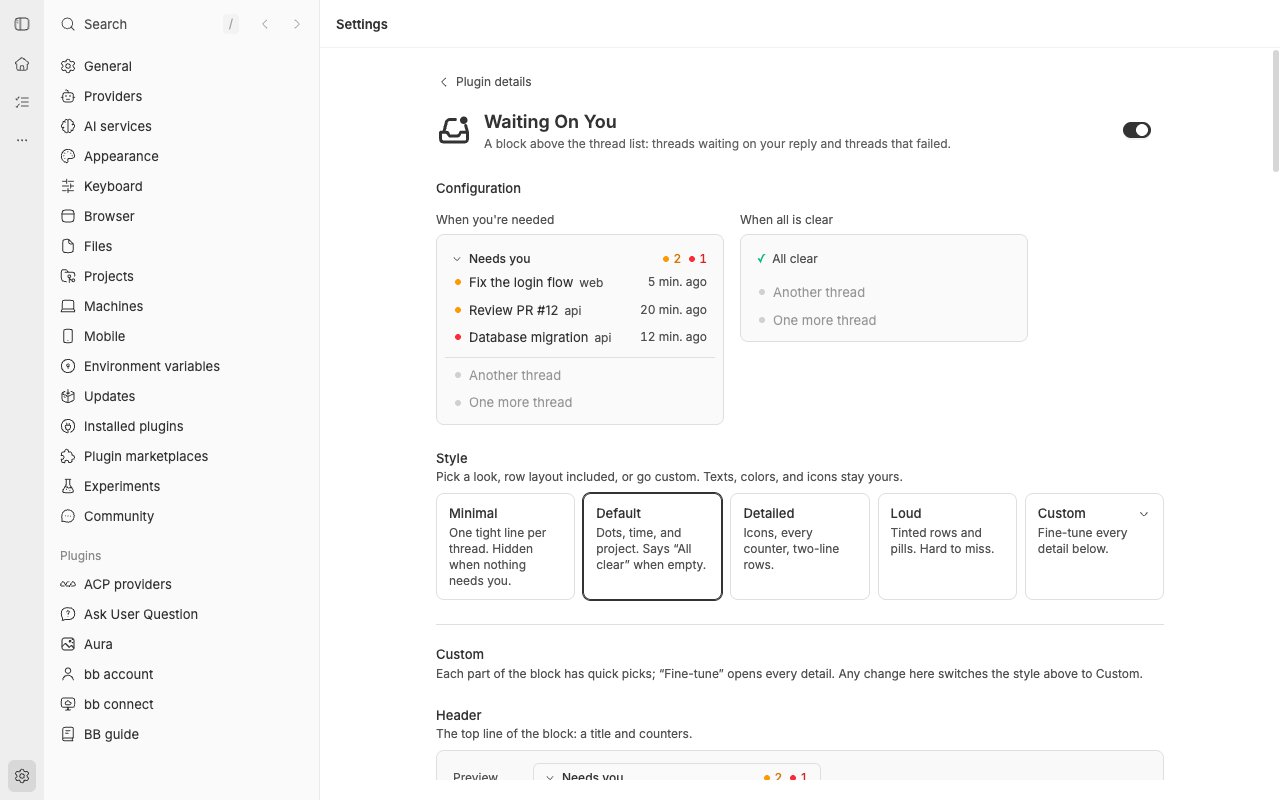Open the Files settings page
Viewport: 1280px width, 800px height.
[184, 246]
